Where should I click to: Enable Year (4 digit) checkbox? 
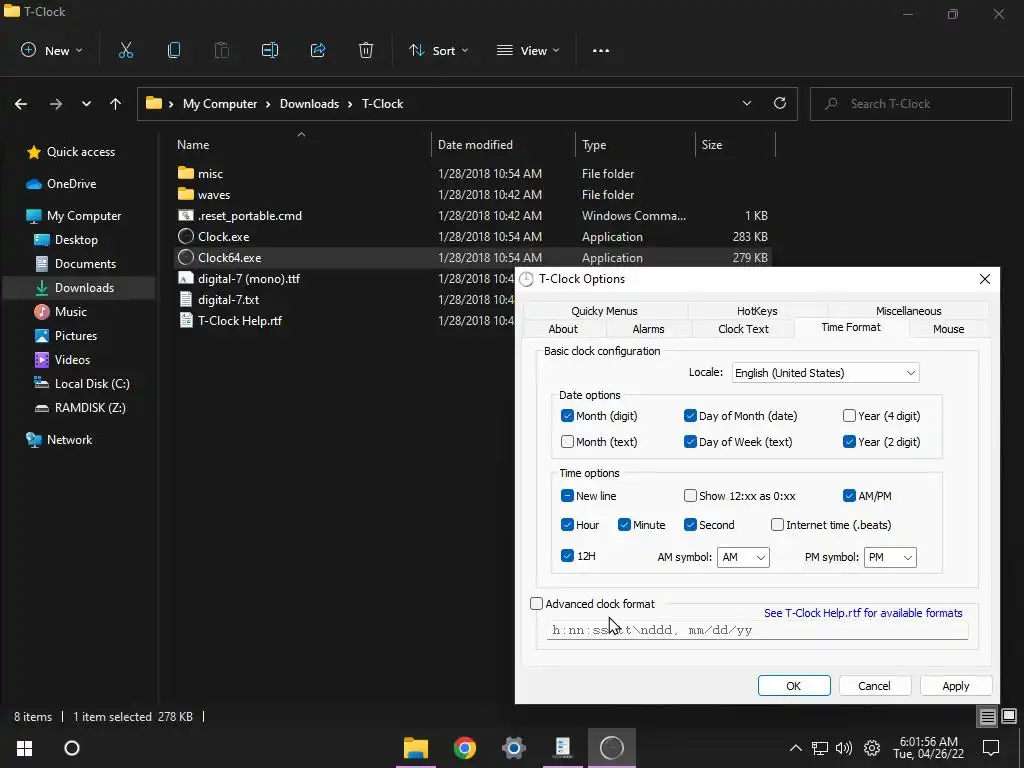849,416
